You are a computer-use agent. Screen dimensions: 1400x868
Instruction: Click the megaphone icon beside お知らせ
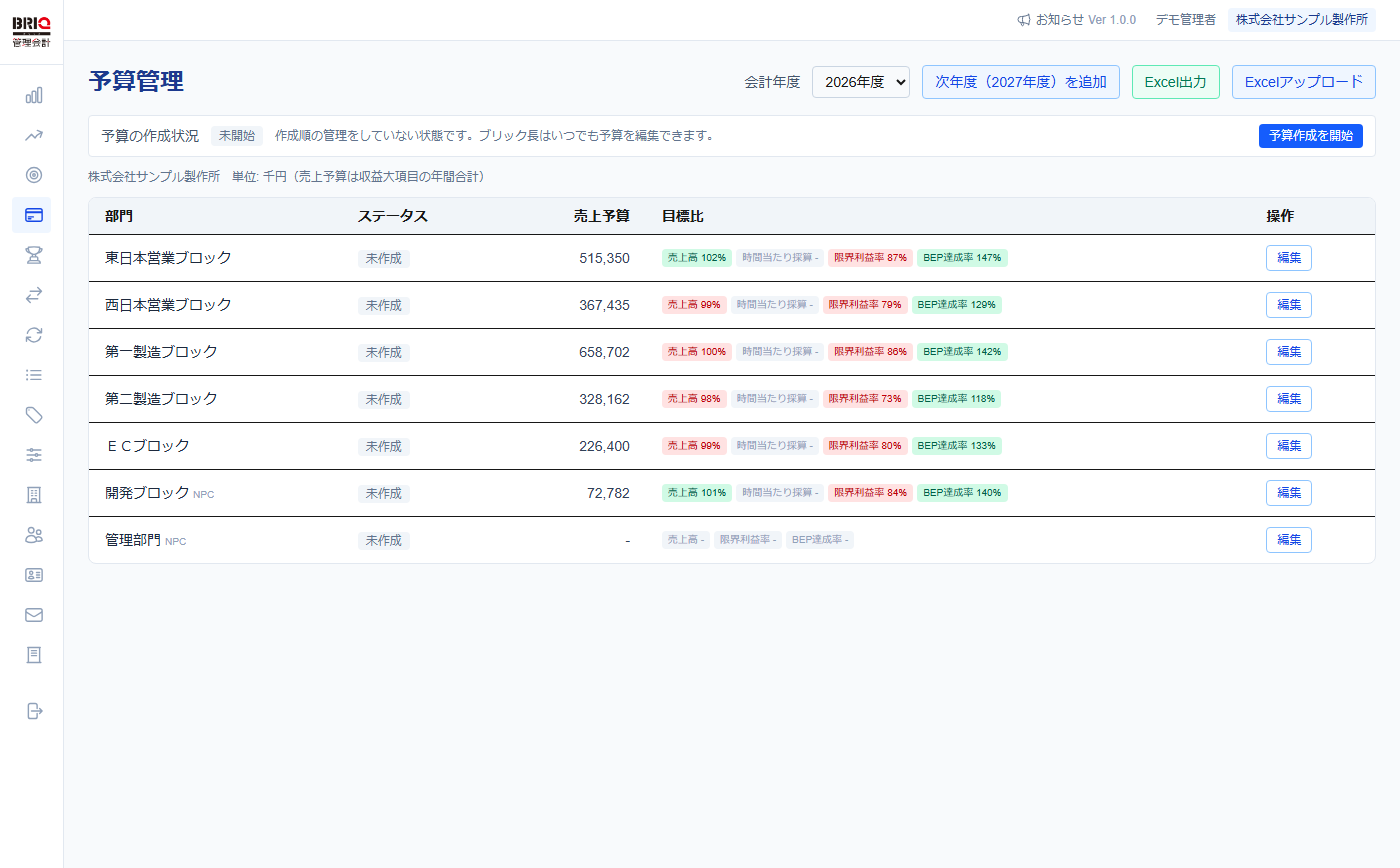[x=1024, y=20]
